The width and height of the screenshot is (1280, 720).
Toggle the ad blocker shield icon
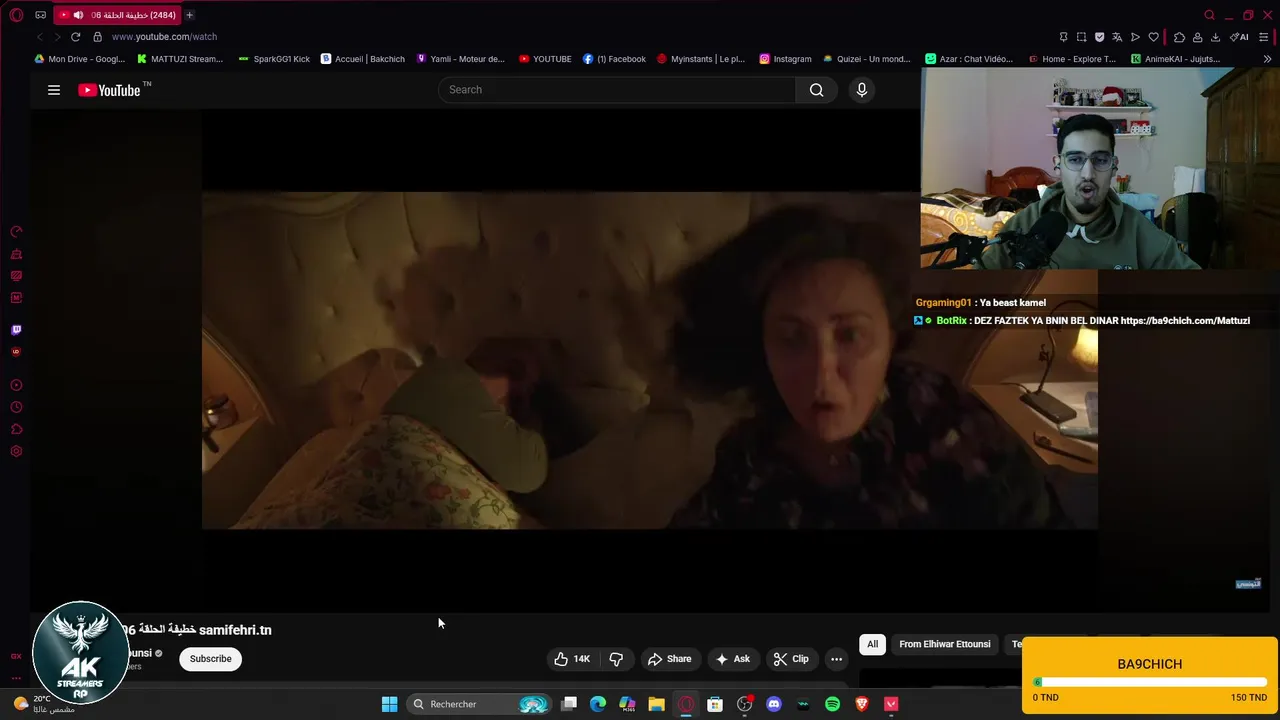point(1099,37)
